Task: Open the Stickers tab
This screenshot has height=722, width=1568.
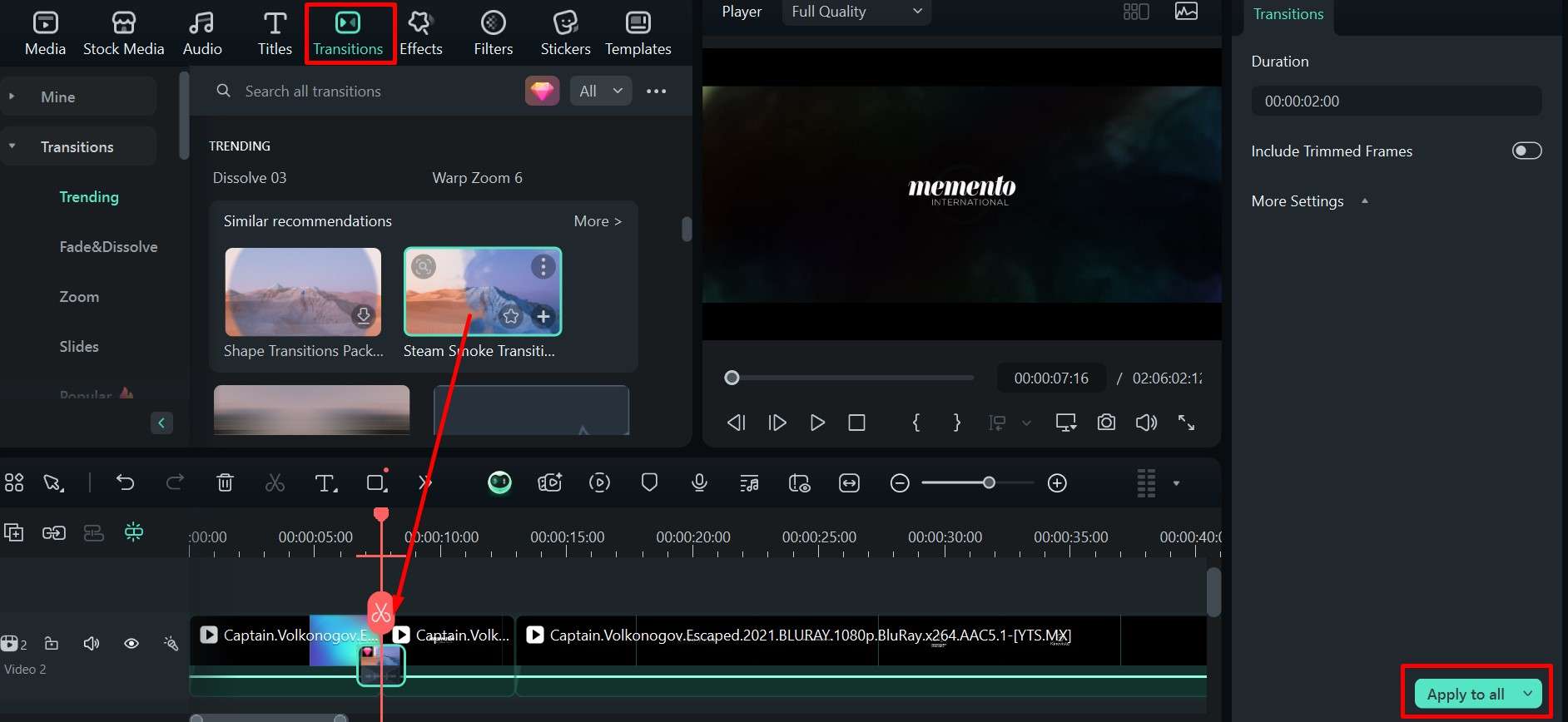Action: 565,33
